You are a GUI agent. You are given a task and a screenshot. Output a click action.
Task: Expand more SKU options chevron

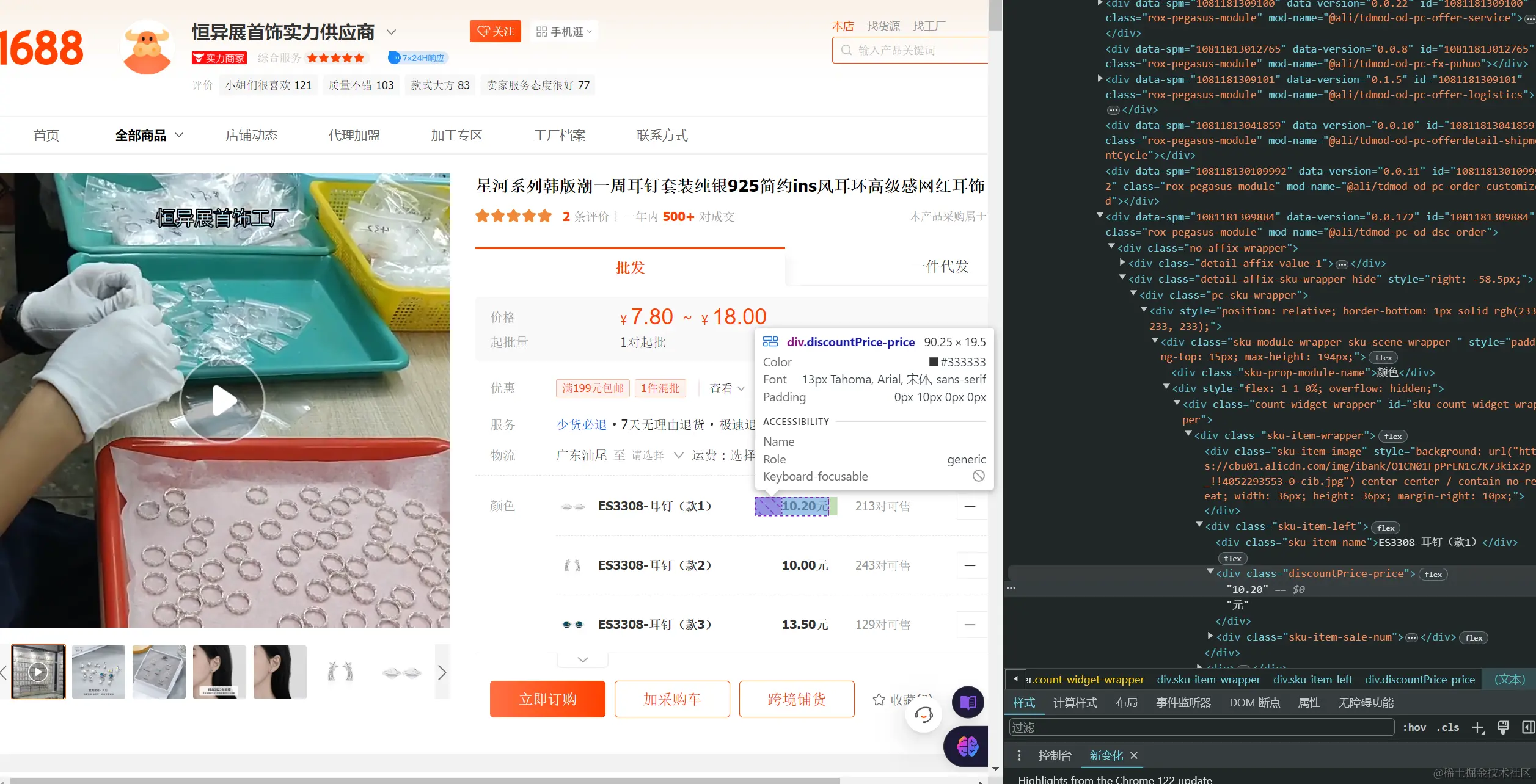(582, 659)
